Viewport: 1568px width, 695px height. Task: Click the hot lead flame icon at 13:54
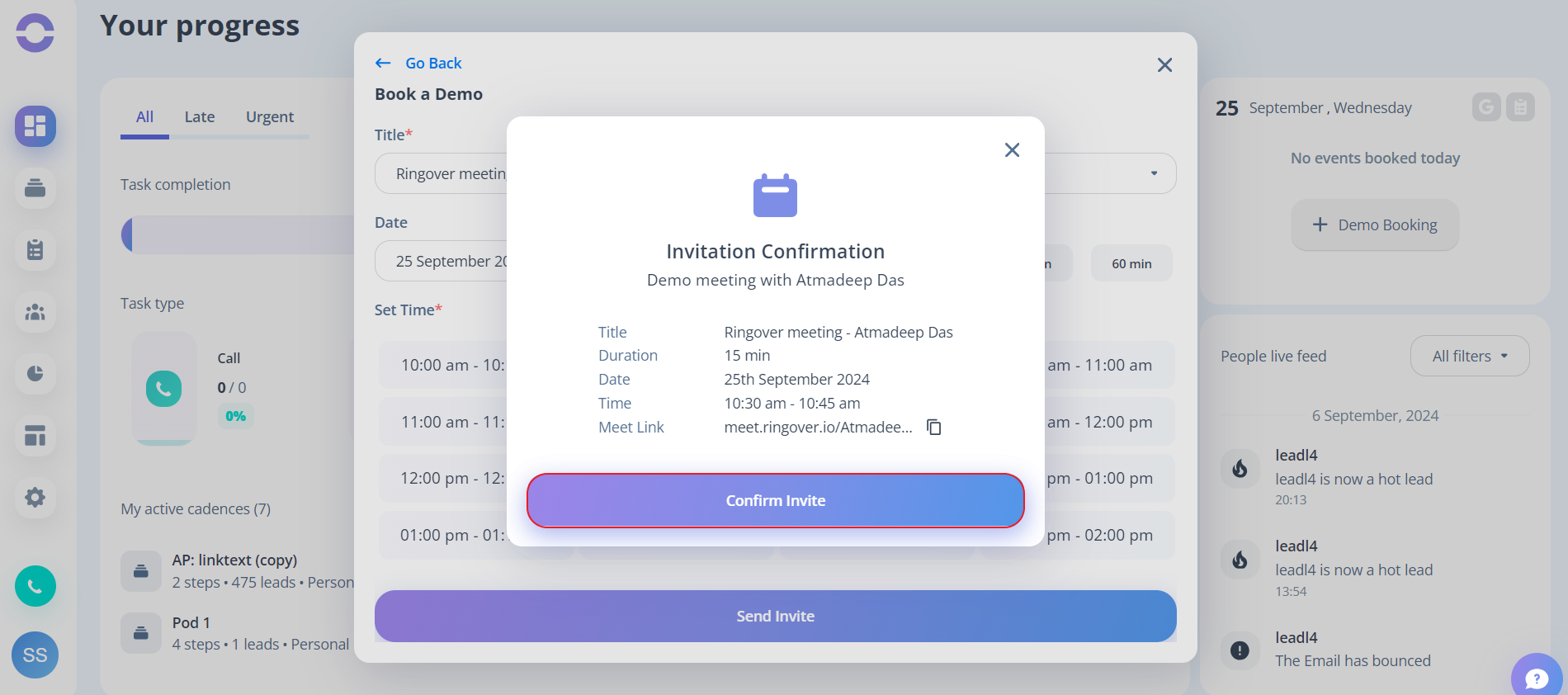[x=1240, y=560]
